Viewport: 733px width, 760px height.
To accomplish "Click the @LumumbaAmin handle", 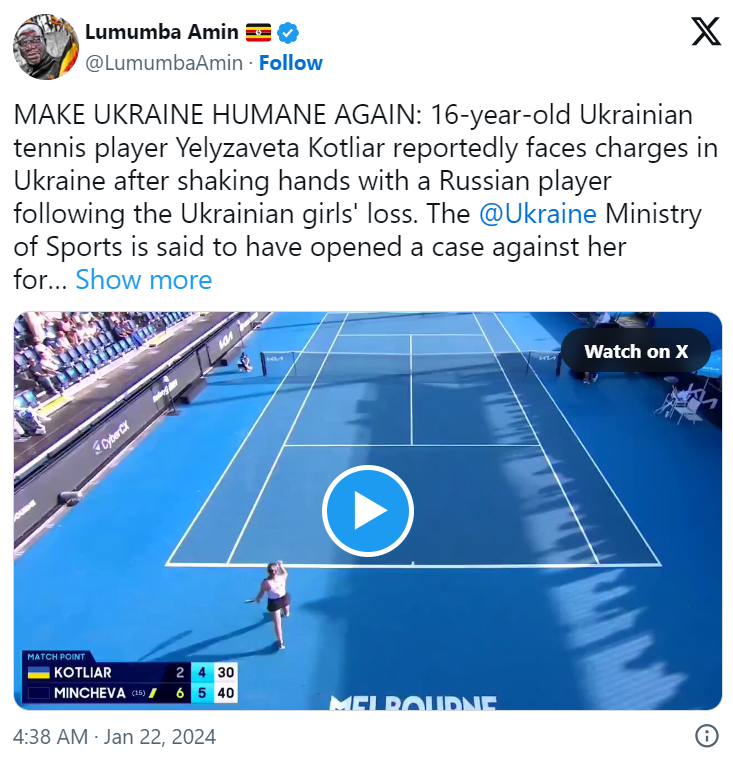I will point(164,63).
